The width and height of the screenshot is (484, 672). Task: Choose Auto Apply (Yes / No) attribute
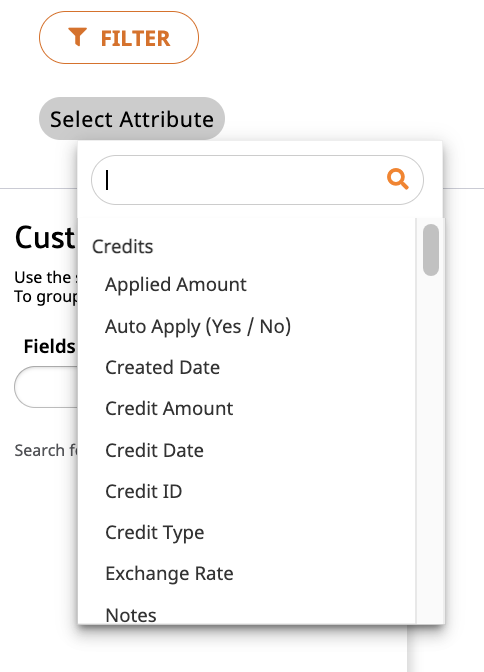pyautogui.click(x=198, y=327)
